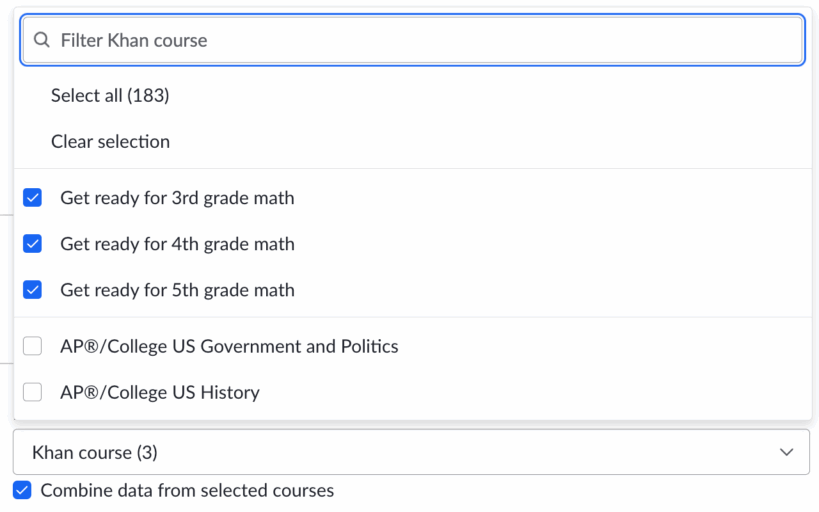Image resolution: width=819 pixels, height=512 pixels.
Task: Disable the Combine data checkbox
Action: pos(22,490)
